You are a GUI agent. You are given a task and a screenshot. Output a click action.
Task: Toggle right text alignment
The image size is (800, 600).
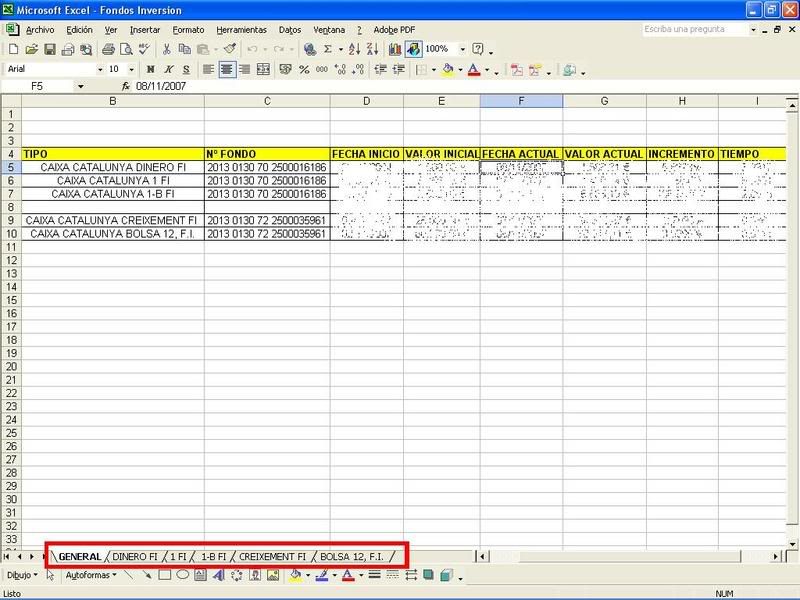pos(245,69)
